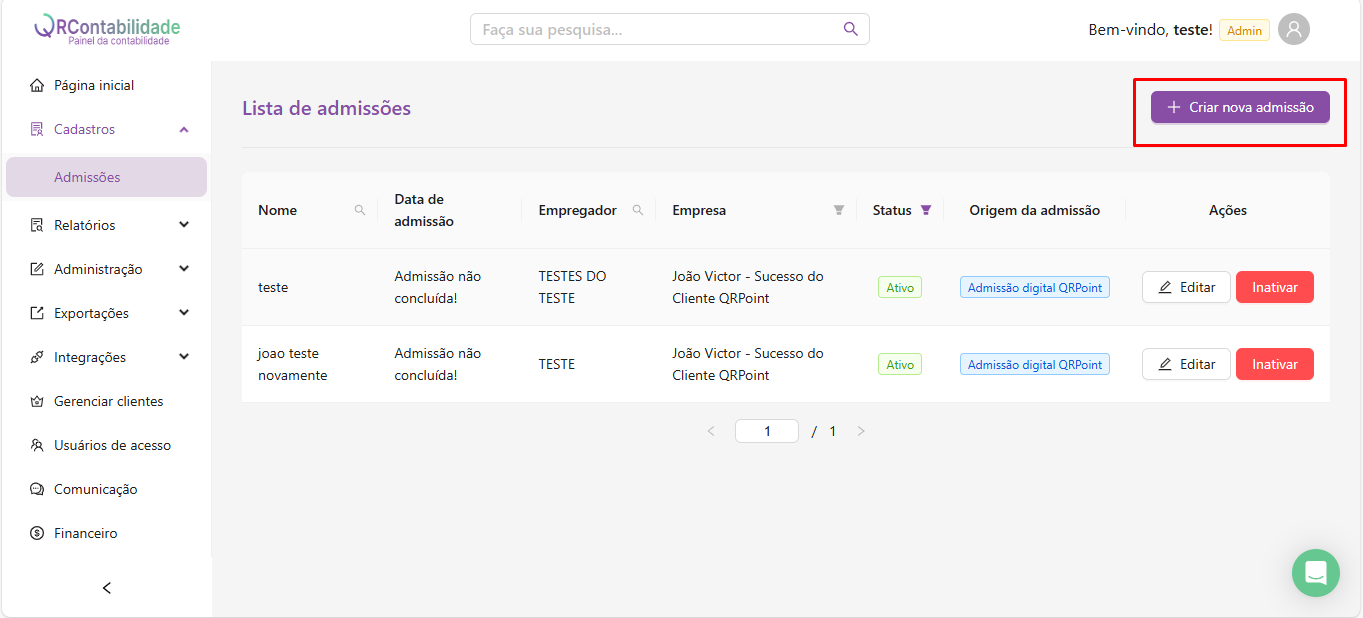The image size is (1363, 618).
Task: Click the Faça sua pesquisa search field
Action: (655, 29)
